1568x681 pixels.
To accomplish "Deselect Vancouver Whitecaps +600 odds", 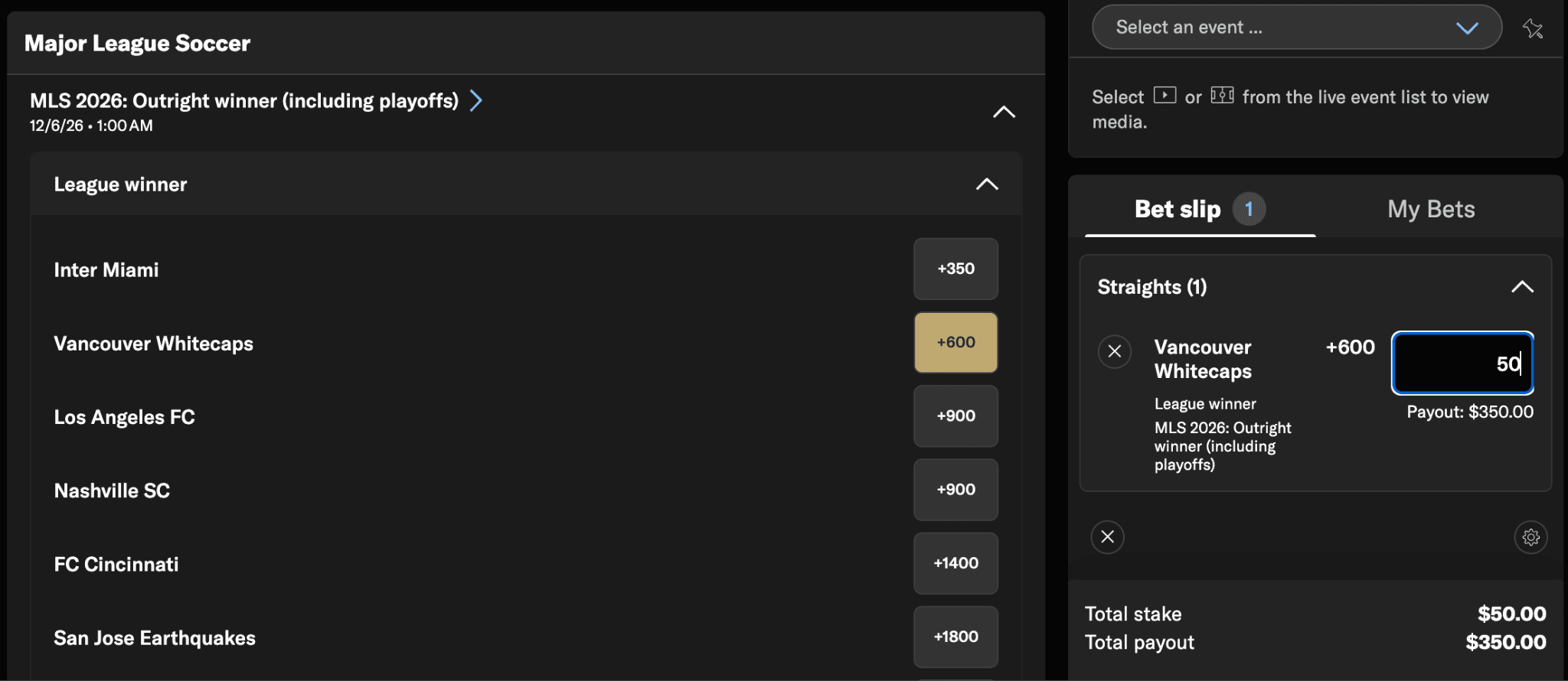I will click(955, 342).
